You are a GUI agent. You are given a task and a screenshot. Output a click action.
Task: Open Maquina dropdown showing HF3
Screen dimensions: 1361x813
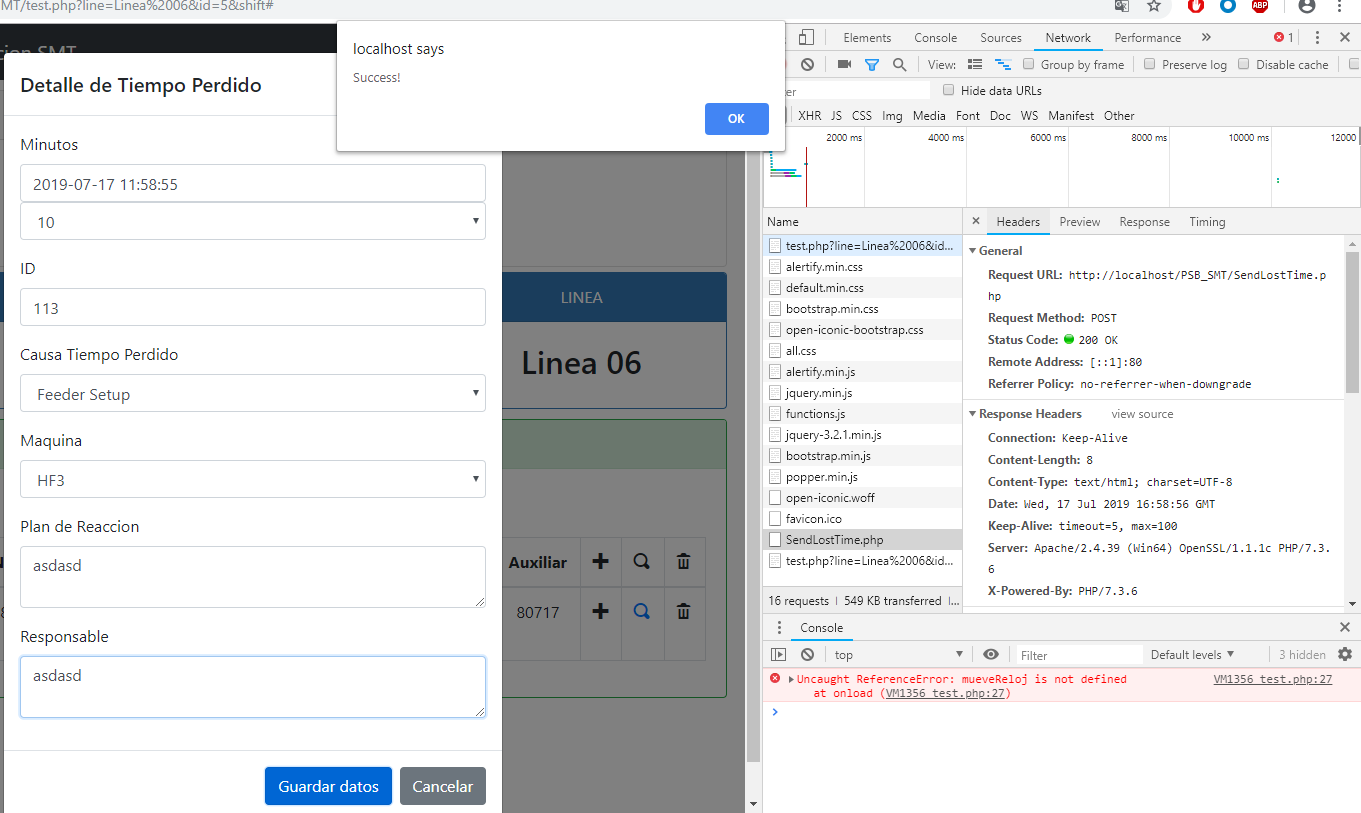tap(253, 480)
